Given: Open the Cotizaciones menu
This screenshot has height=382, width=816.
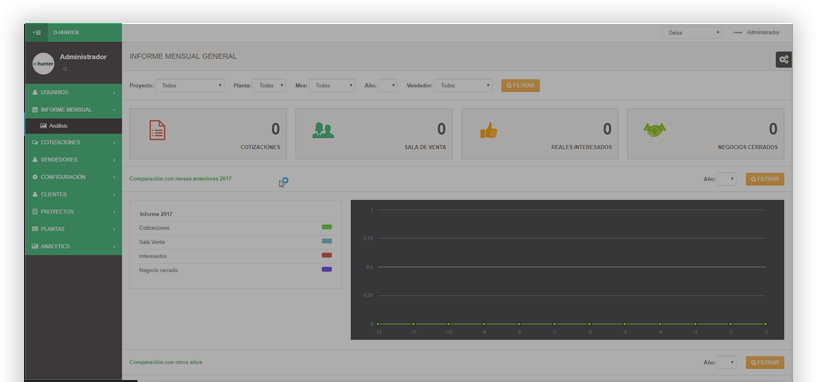Looking at the screenshot, I should point(73,142).
